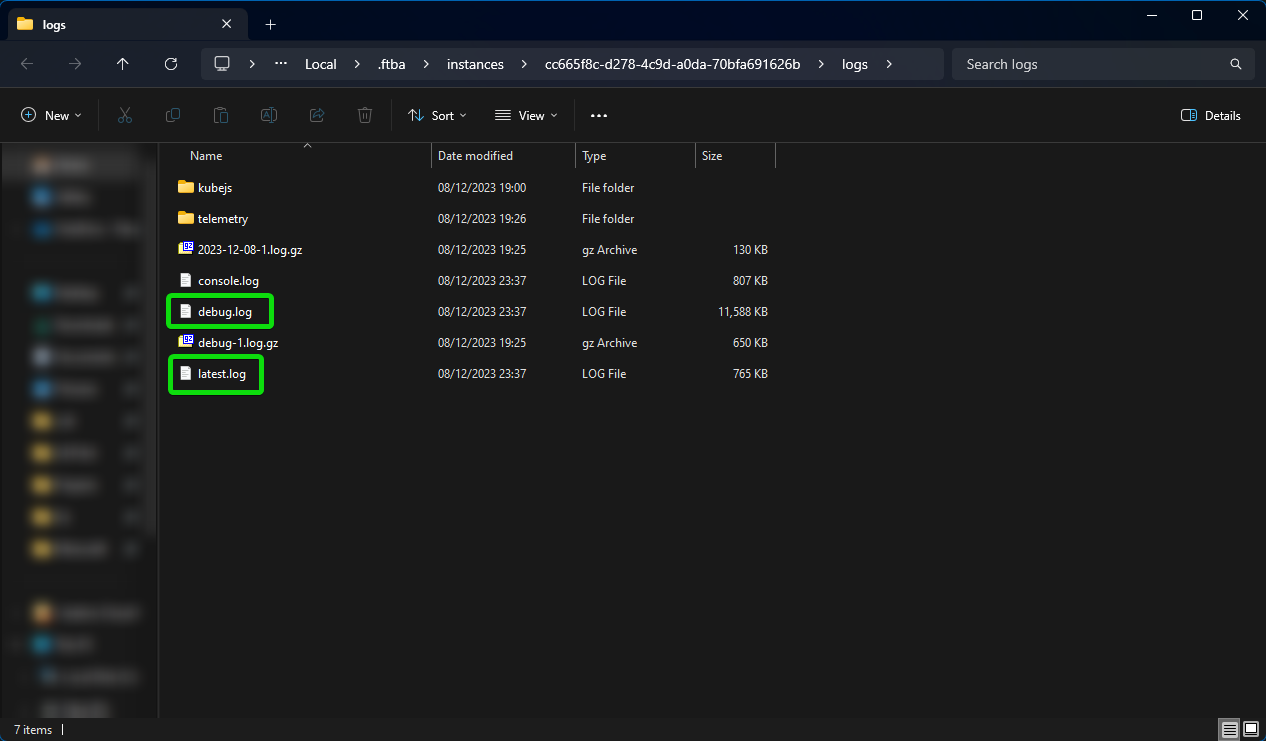Close the logs tab
Viewport: 1266px width, 741px height.
pos(227,24)
